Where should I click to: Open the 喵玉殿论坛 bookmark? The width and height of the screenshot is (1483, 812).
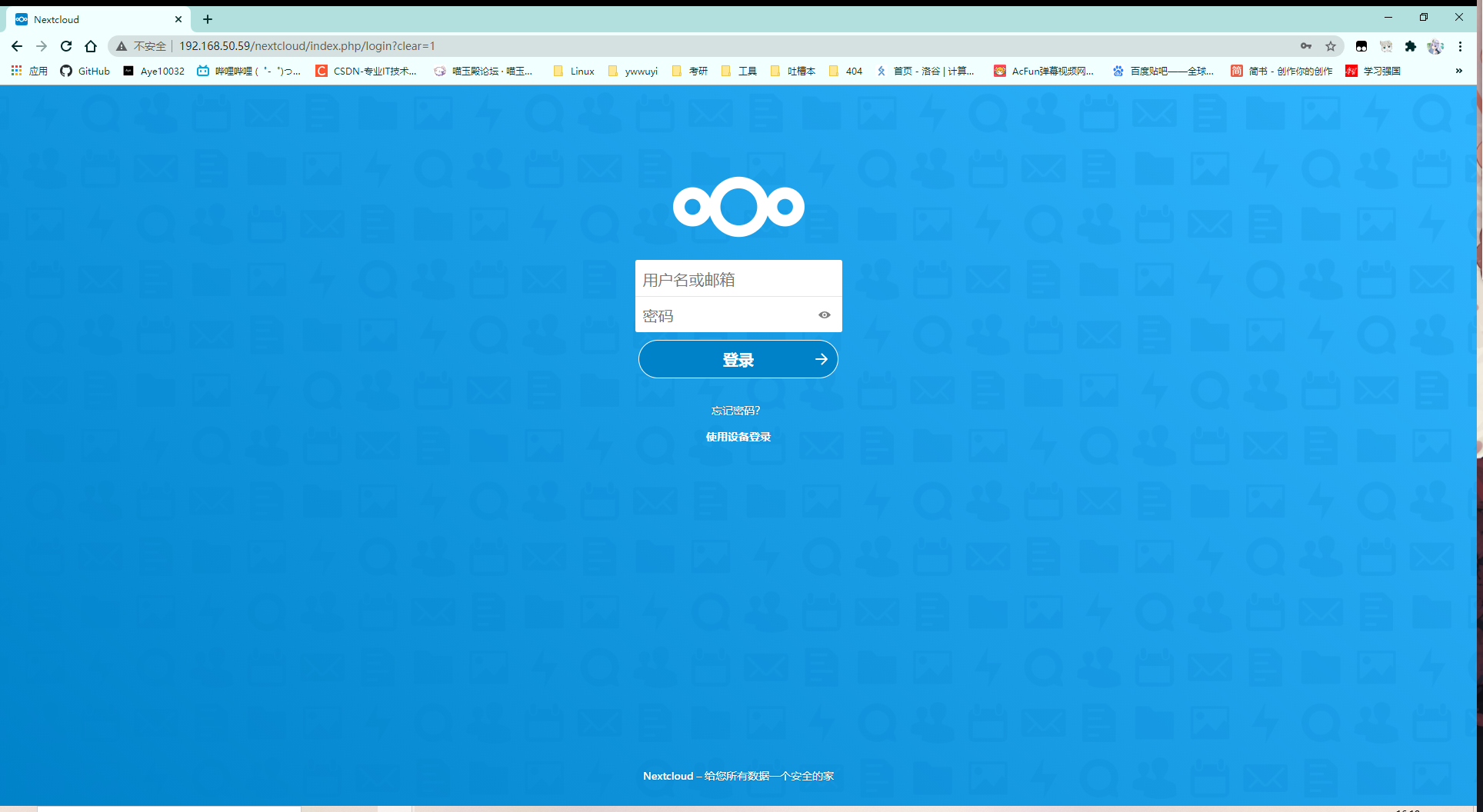coord(483,71)
